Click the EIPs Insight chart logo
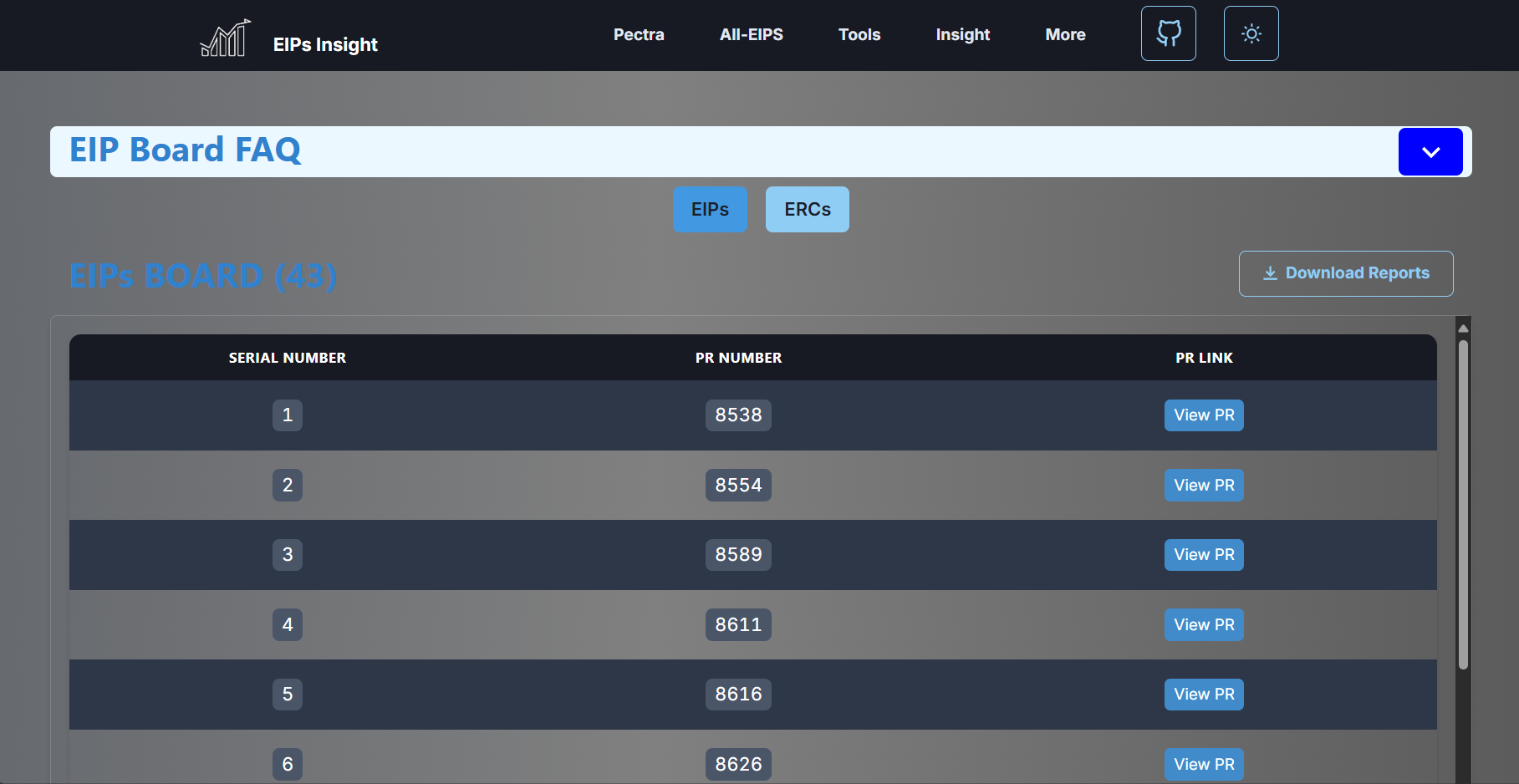The height and width of the screenshot is (784, 1519). pyautogui.click(x=225, y=38)
